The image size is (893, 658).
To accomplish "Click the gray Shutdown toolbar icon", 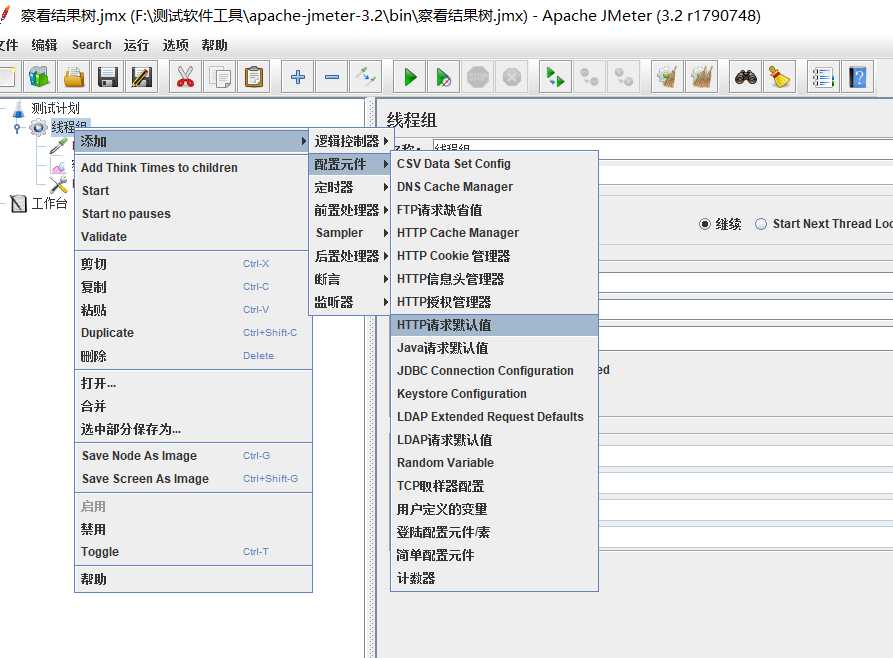I will pos(511,77).
